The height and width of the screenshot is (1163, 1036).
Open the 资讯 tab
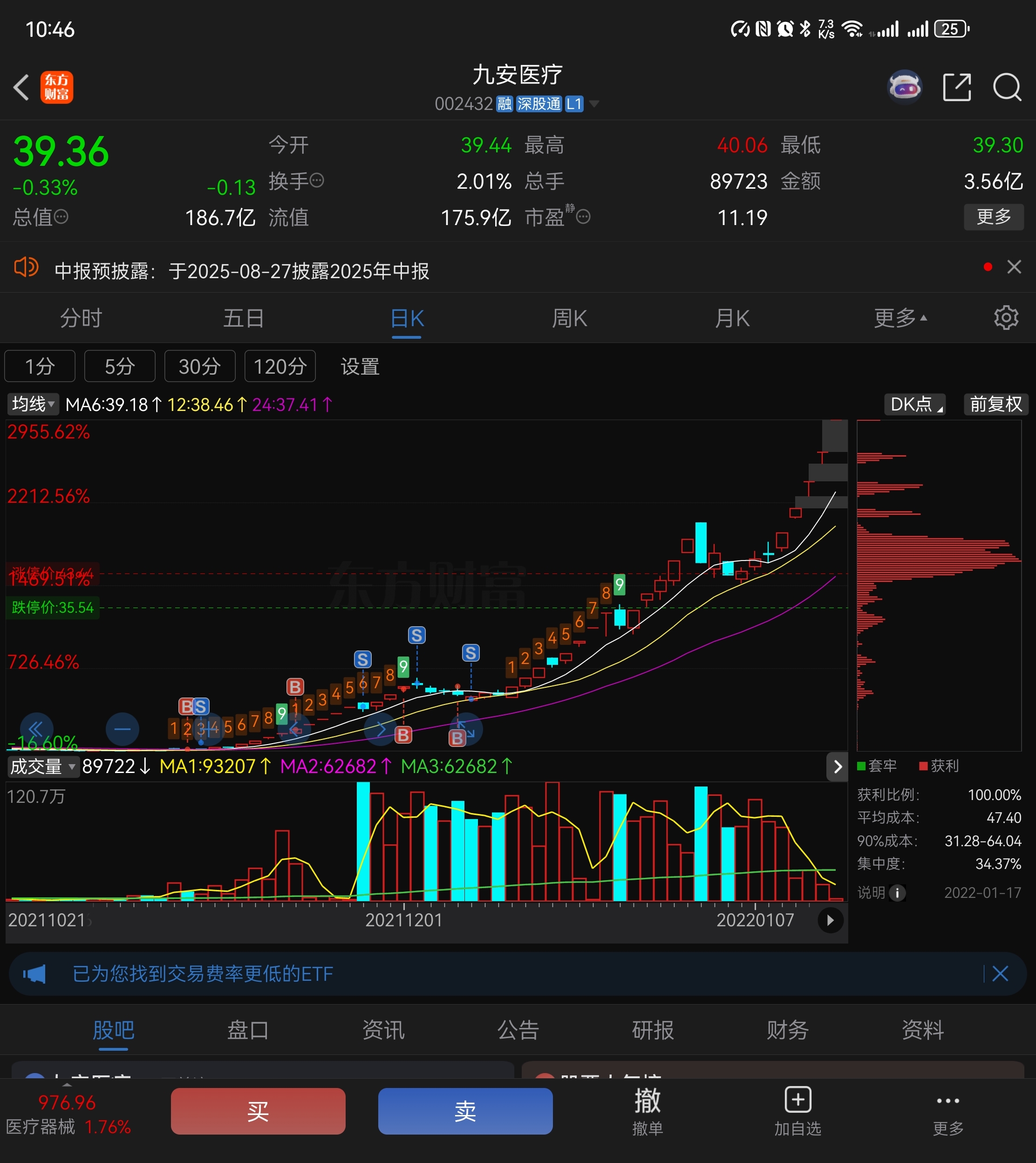click(383, 1030)
